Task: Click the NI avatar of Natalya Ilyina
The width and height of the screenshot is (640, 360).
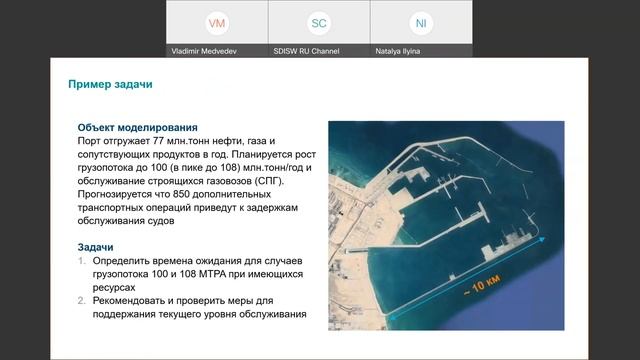Action: tap(421, 23)
